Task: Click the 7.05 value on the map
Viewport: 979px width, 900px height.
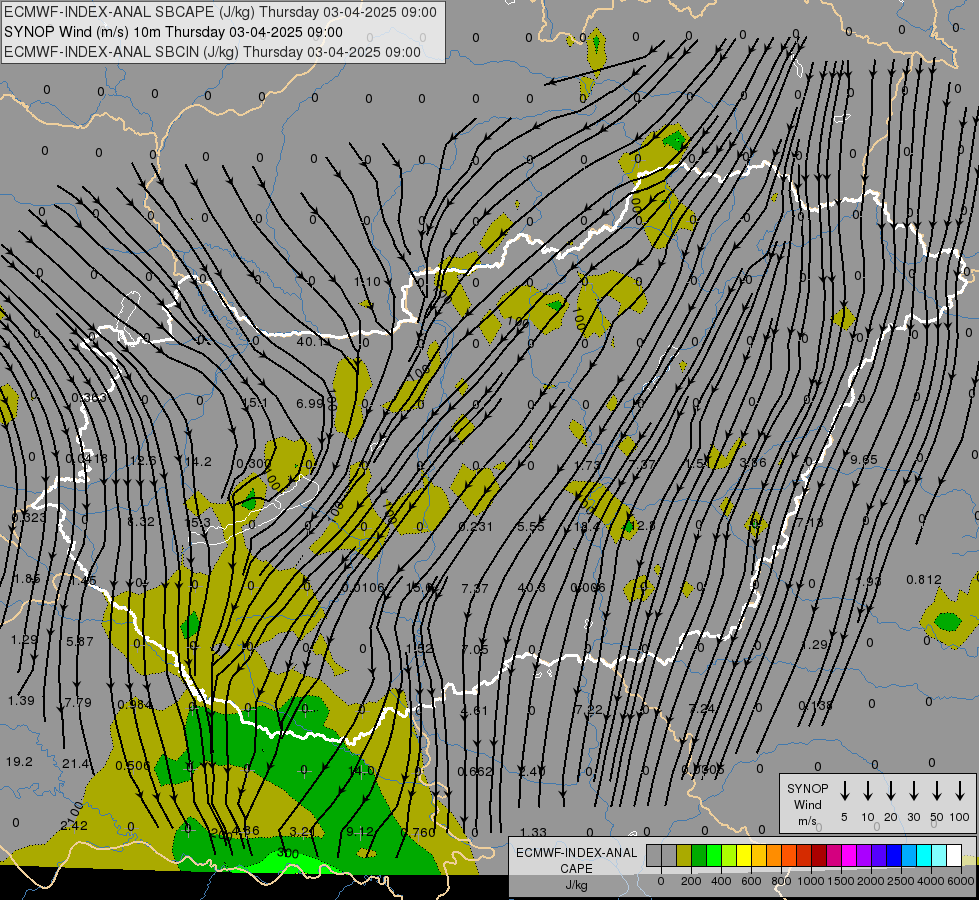Action: (x=475, y=650)
